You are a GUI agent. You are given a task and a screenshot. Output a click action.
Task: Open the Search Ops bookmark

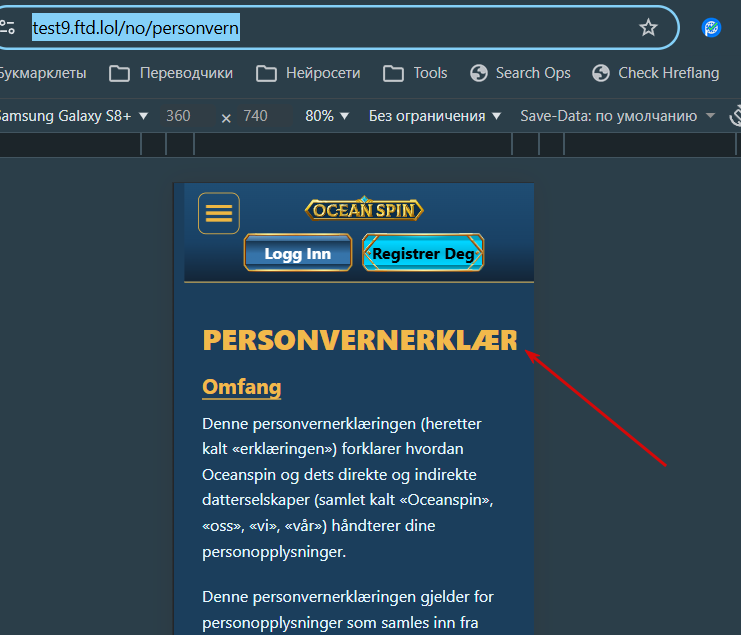[x=520, y=73]
